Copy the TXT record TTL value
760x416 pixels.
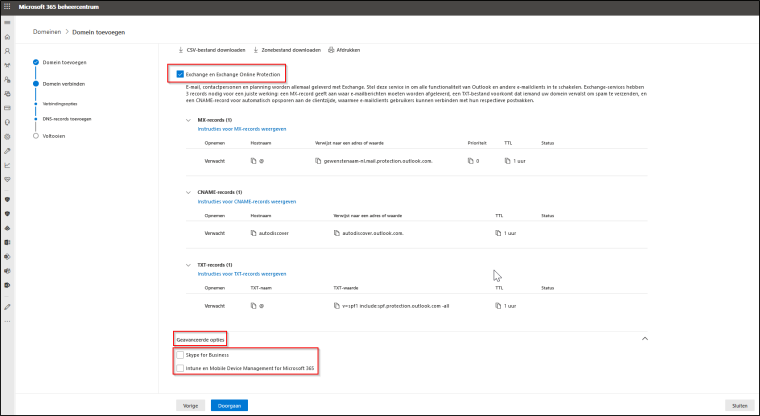(x=498, y=306)
